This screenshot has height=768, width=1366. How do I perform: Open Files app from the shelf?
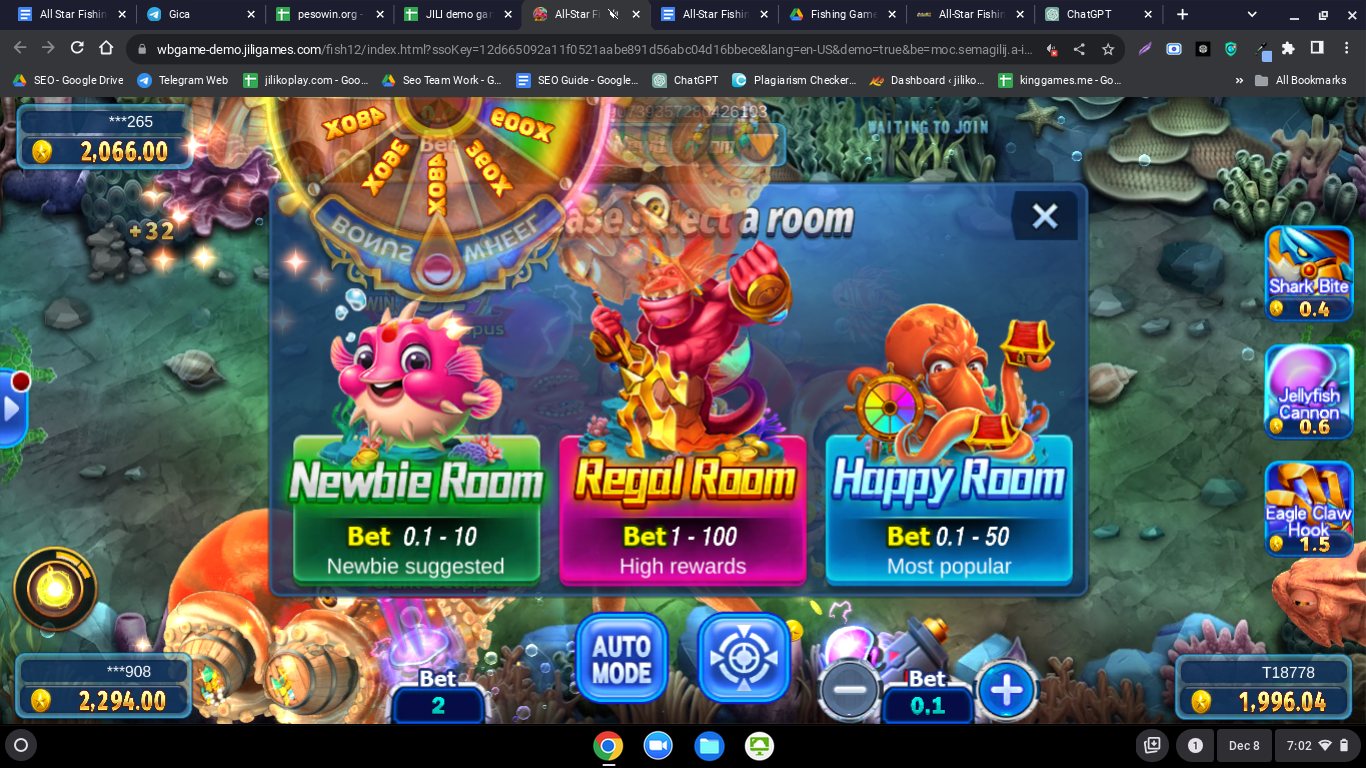coord(709,746)
